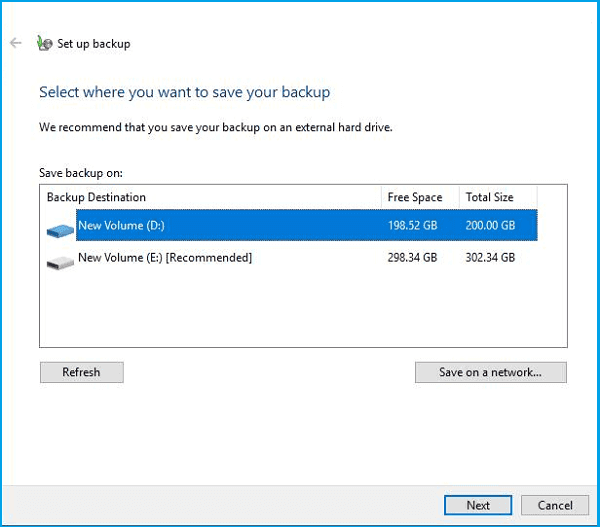Choose New Volume (E:) [Recommended] as destination
The height and width of the screenshot is (527, 600).
click(165, 258)
